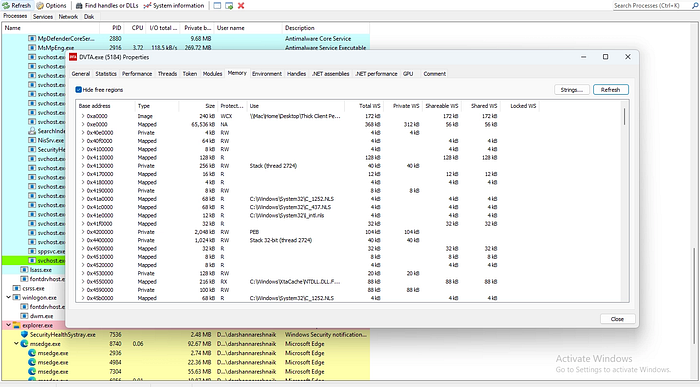
Task: Click the explorer.exe folder icon
Action: 17,325
